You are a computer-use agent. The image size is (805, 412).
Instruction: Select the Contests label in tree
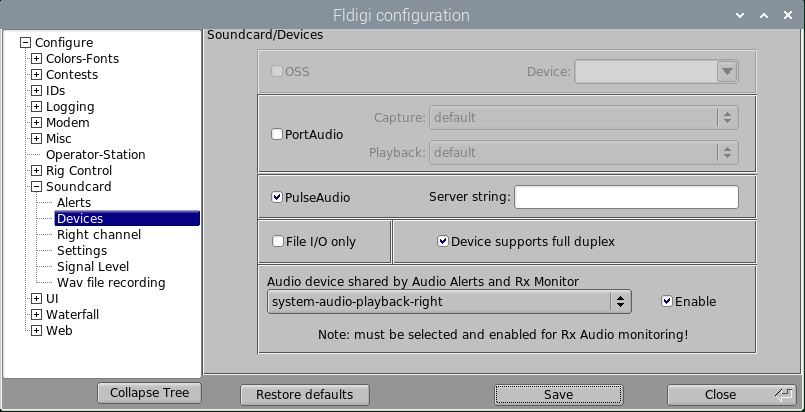pos(72,74)
